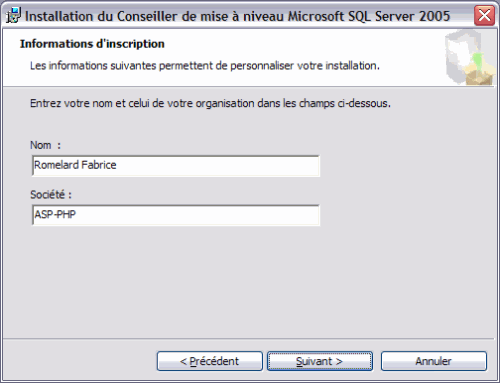Click the "Nom :" field label
This screenshot has width=500, height=383.
45,145
